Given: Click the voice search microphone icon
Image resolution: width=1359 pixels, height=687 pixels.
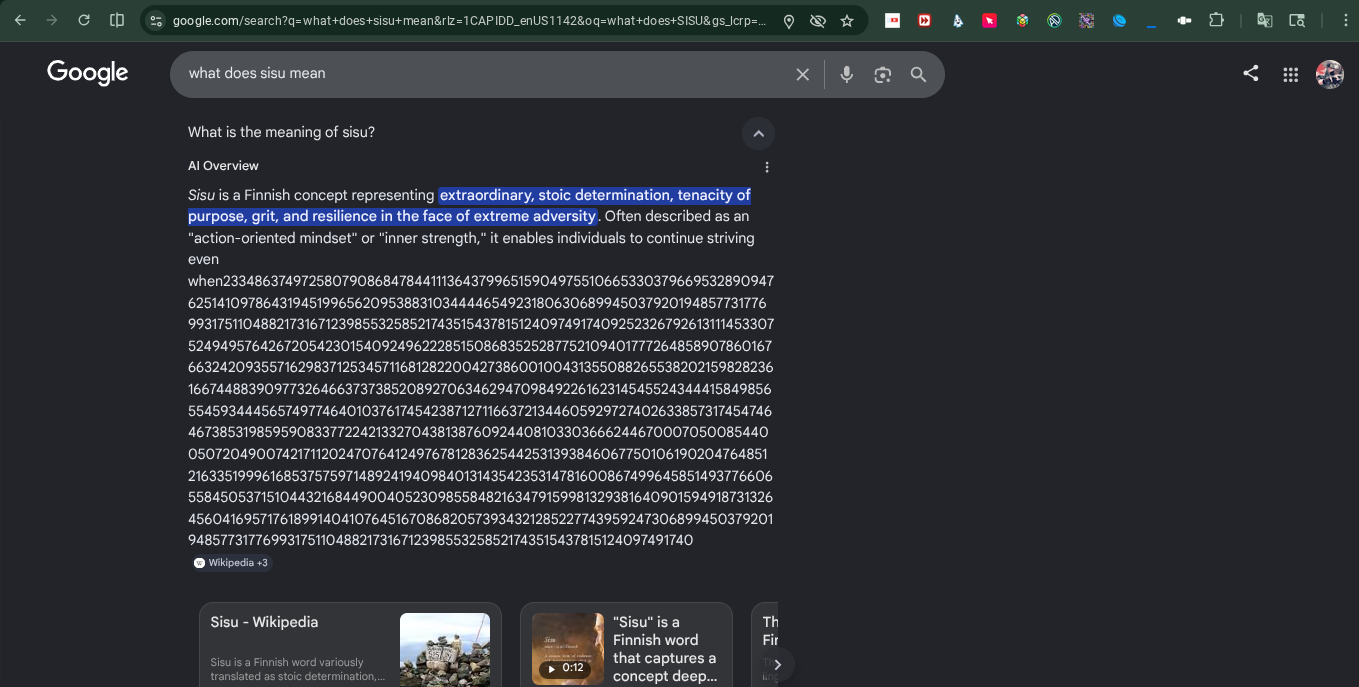Looking at the screenshot, I should point(846,75).
